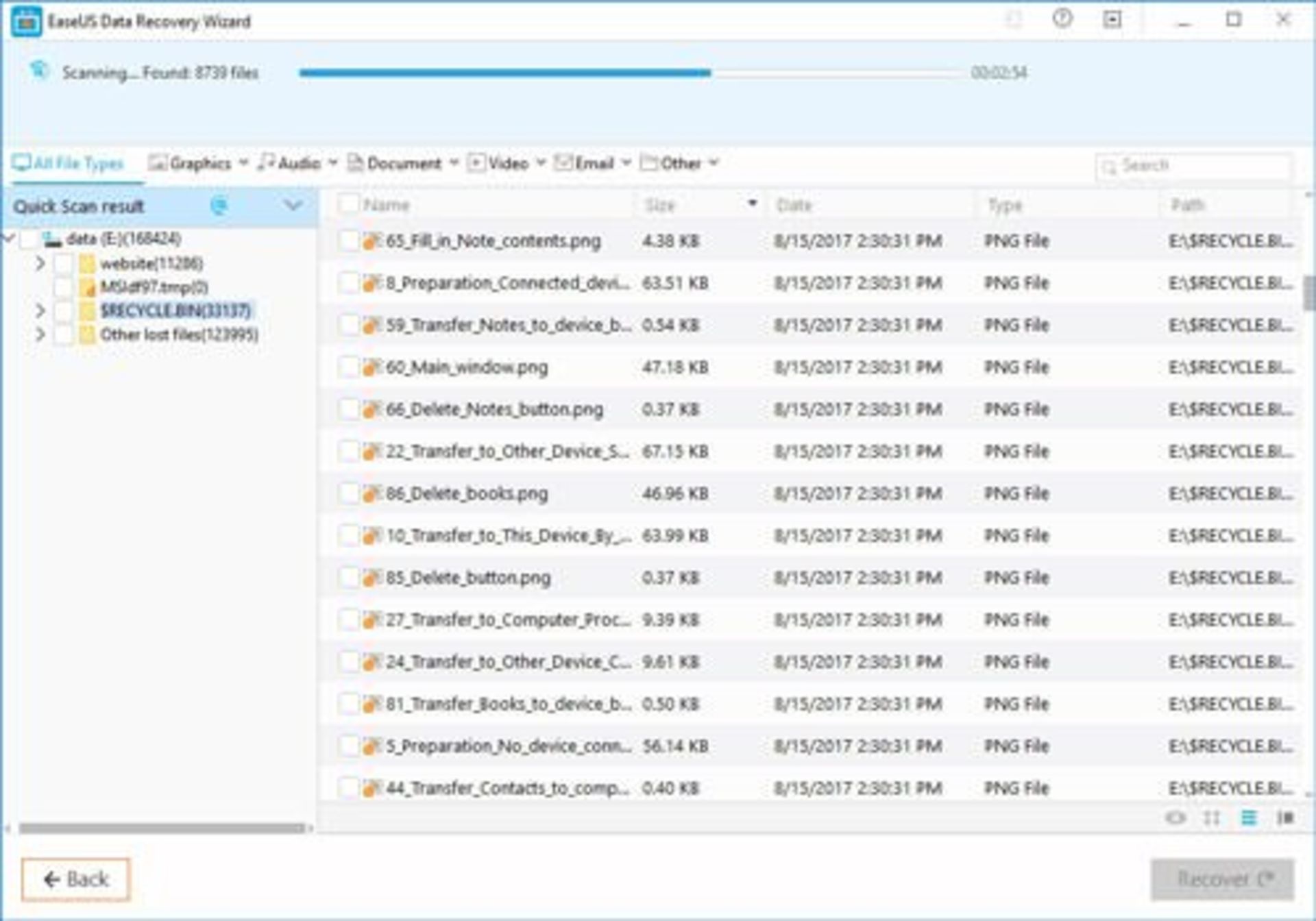
Task: Expand the website folder node
Action: click(x=40, y=263)
